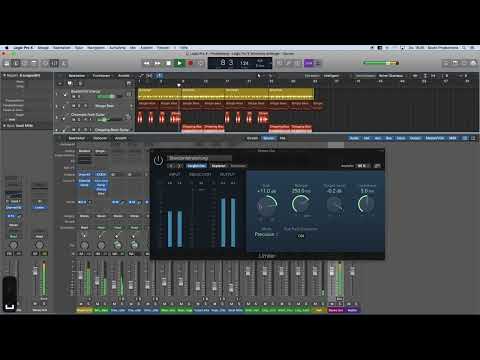This screenshot has width=480, height=360.
Task: Click the Fast Forward transport button
Action: pyautogui.click(x=158, y=63)
